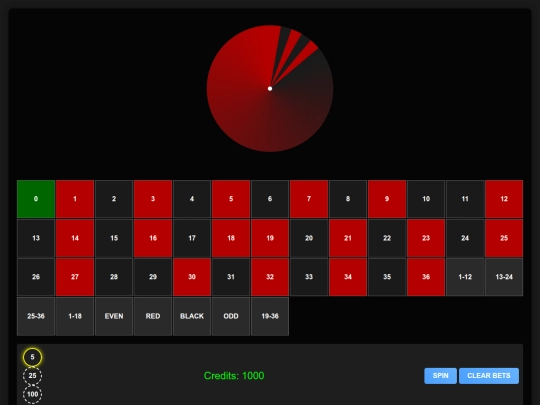The image size is (540, 405).
Task: Place a bet on the 13-24 dozen
Action: [504, 277]
